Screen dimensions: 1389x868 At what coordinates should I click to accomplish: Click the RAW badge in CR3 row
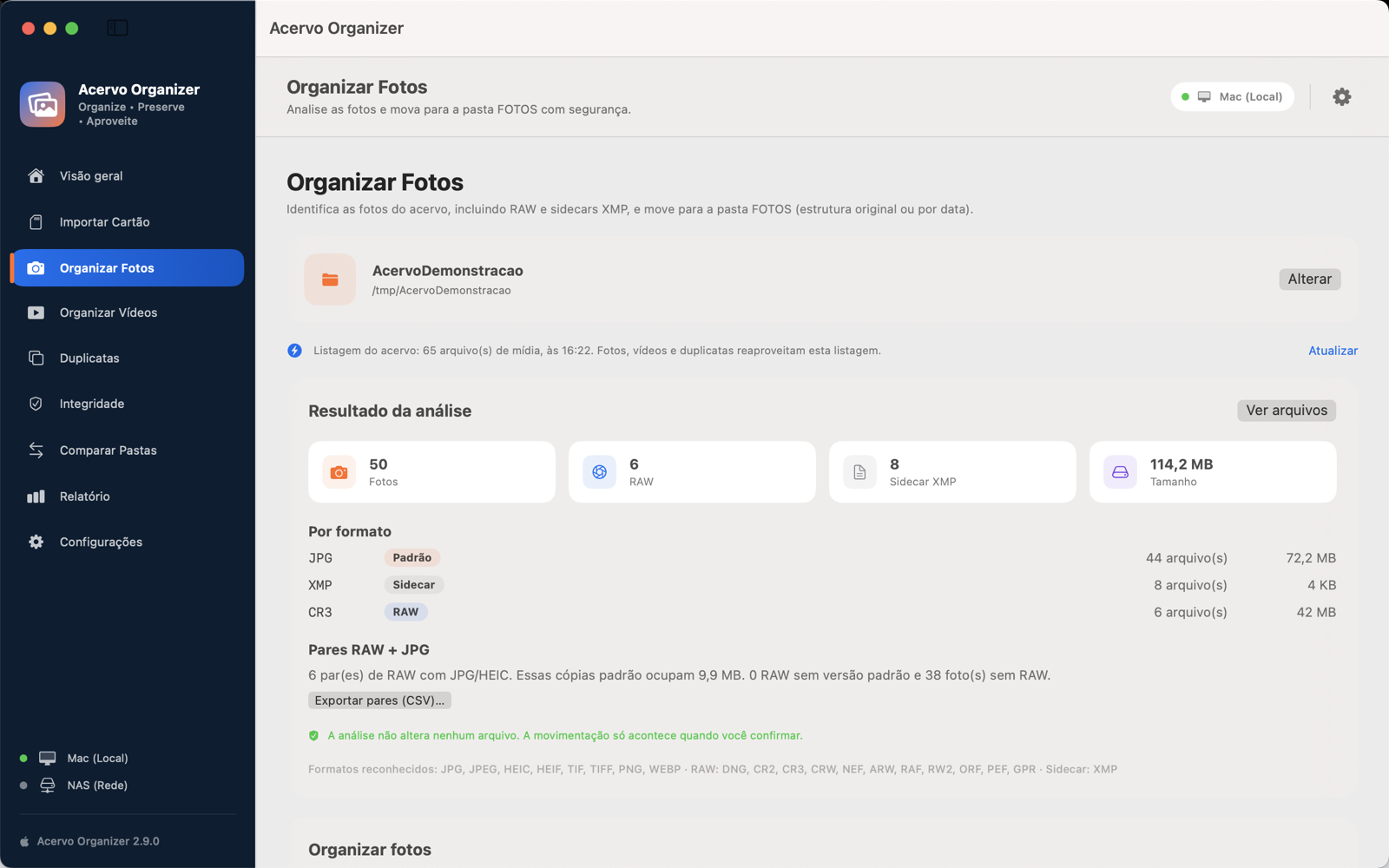(x=405, y=612)
